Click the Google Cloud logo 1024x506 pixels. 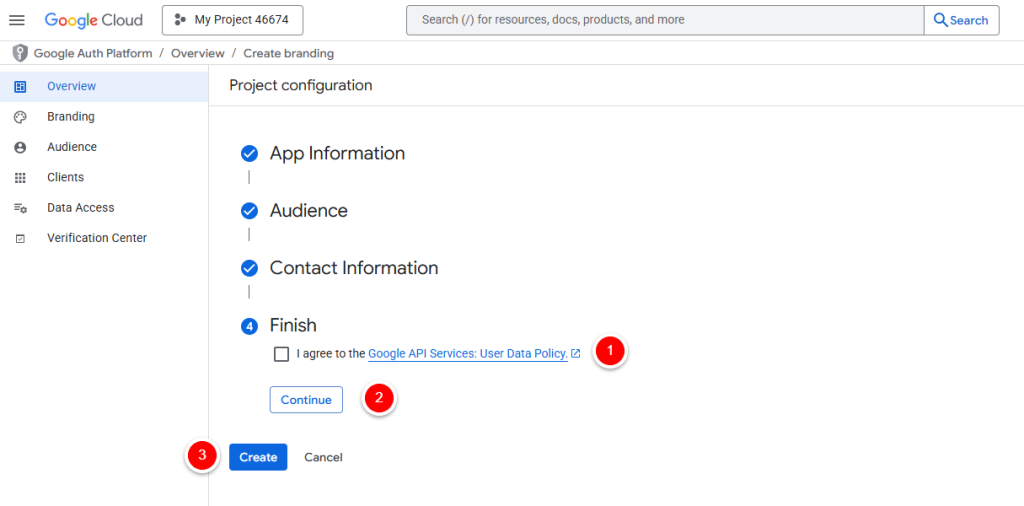(94, 20)
